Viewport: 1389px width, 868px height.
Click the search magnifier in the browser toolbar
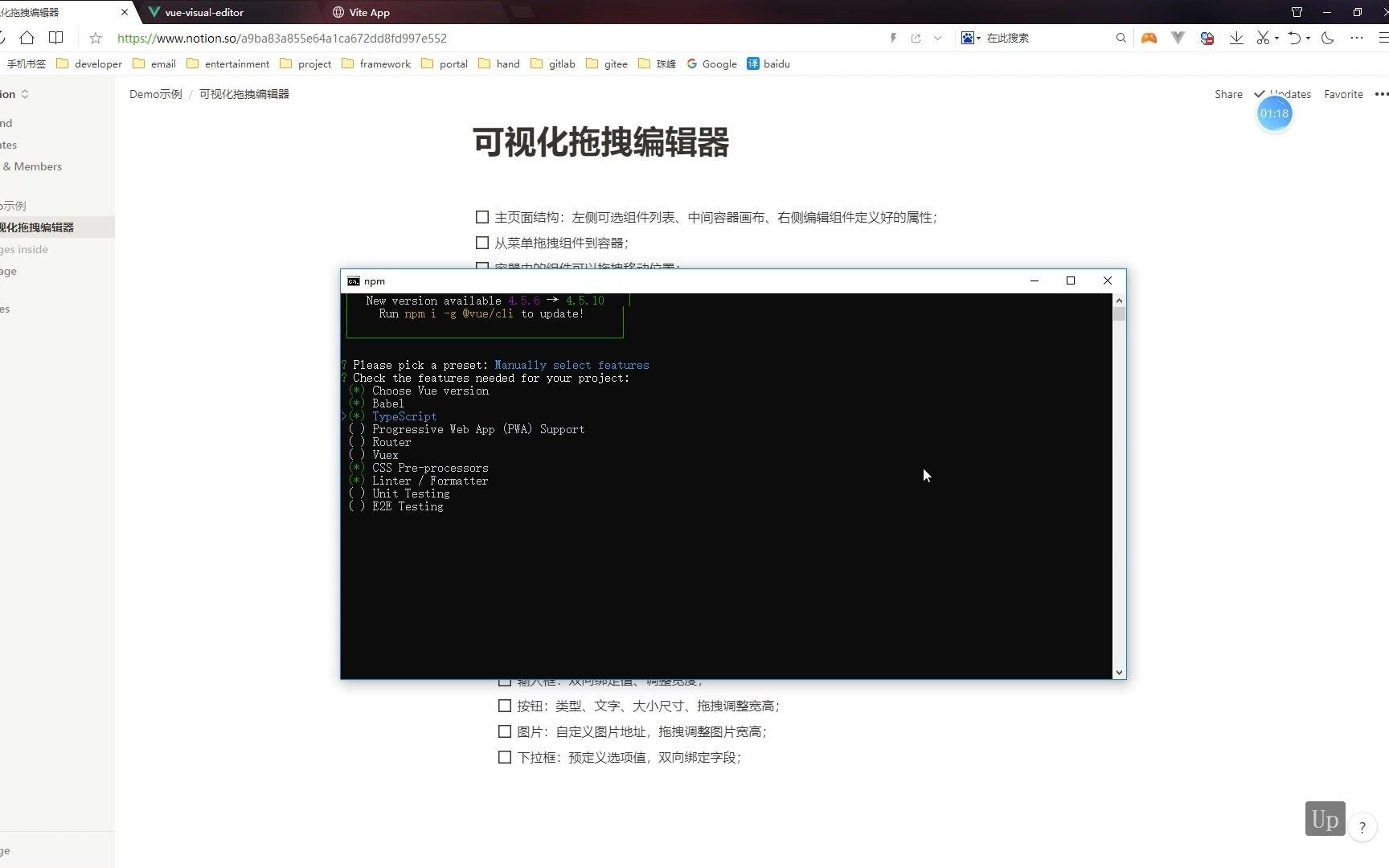point(1121,38)
